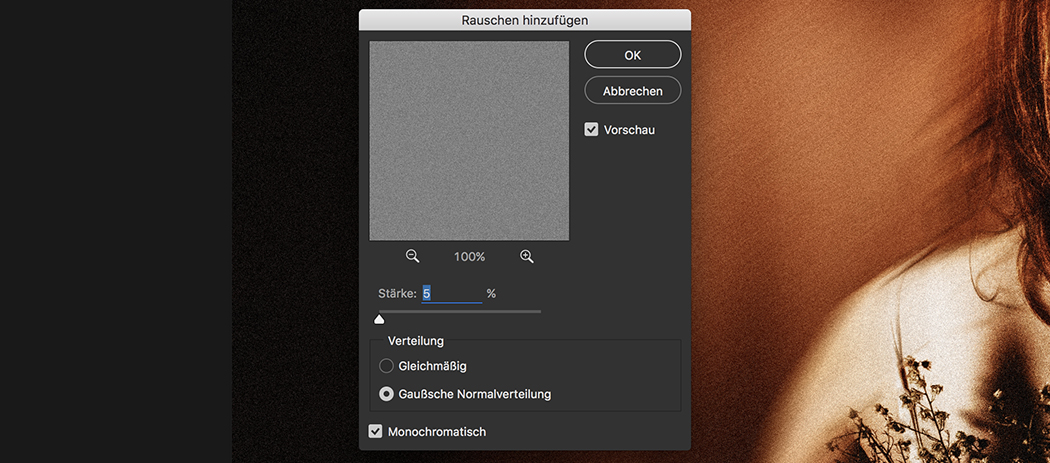Focus the Stärke percentage field
Screen dimensions: 1050x463
coord(451,293)
